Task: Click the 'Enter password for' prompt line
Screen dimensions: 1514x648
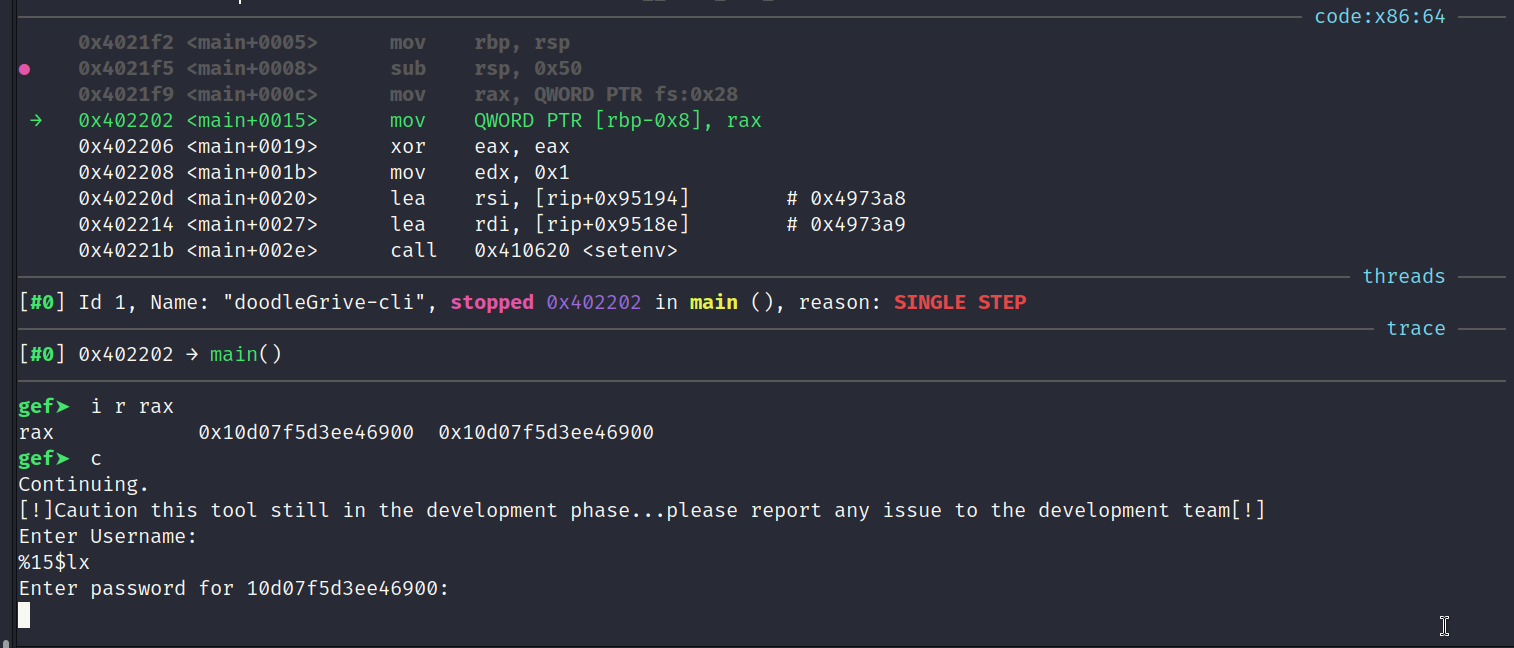Action: click(234, 589)
